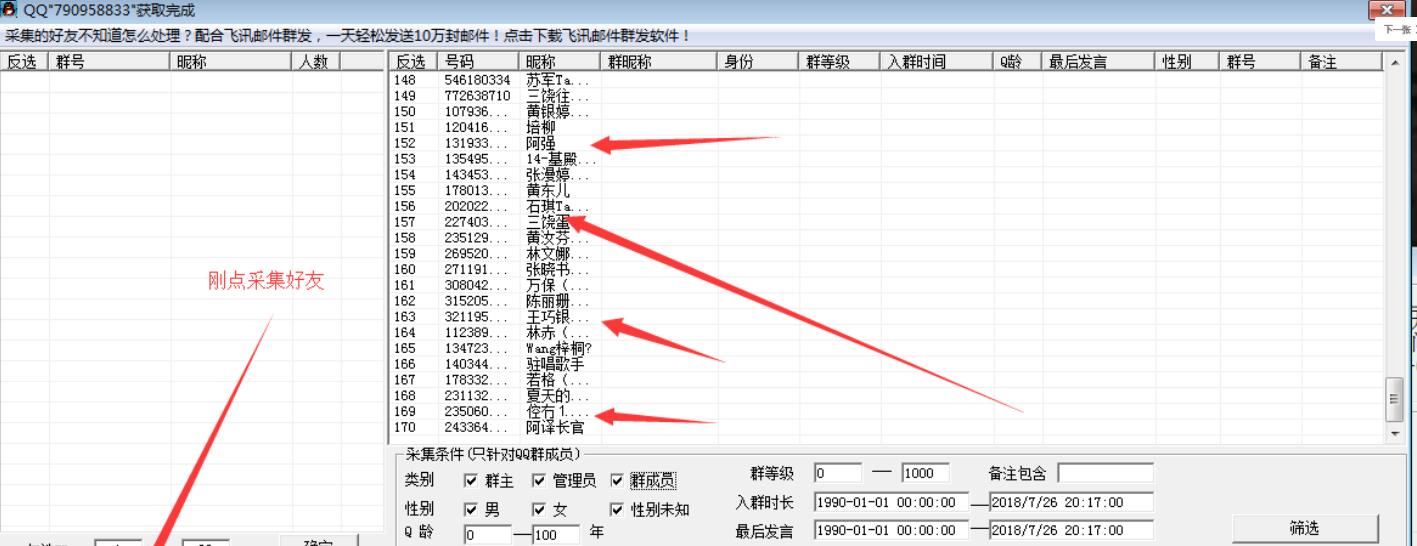The width and height of the screenshot is (1417, 546).
Task: Select row 170 named 阿译长官
Action: 886,427
